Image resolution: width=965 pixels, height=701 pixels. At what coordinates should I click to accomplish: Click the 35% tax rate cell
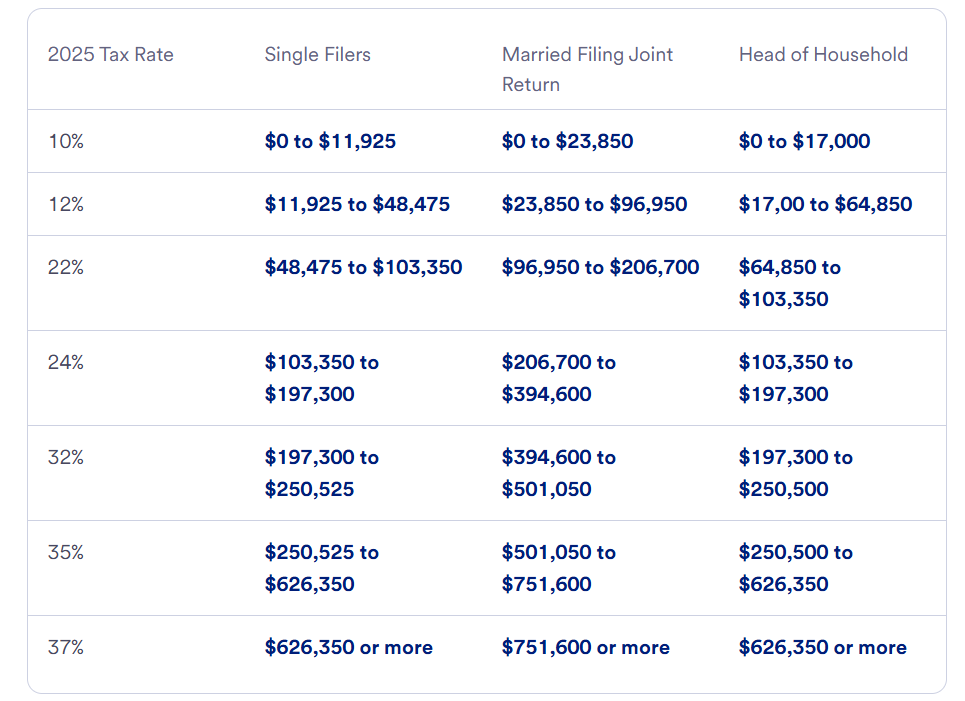tap(66, 552)
